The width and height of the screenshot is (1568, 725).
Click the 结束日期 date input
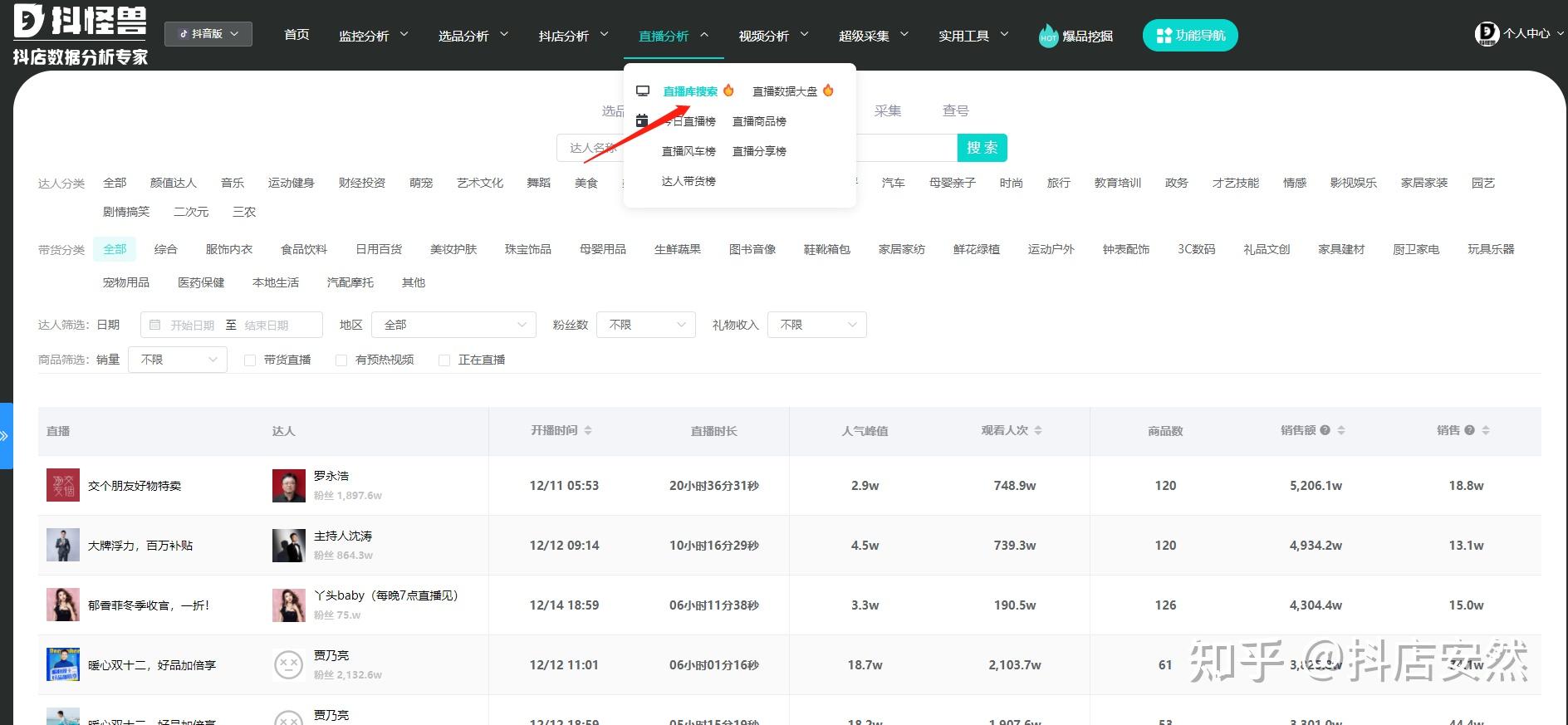pos(267,326)
